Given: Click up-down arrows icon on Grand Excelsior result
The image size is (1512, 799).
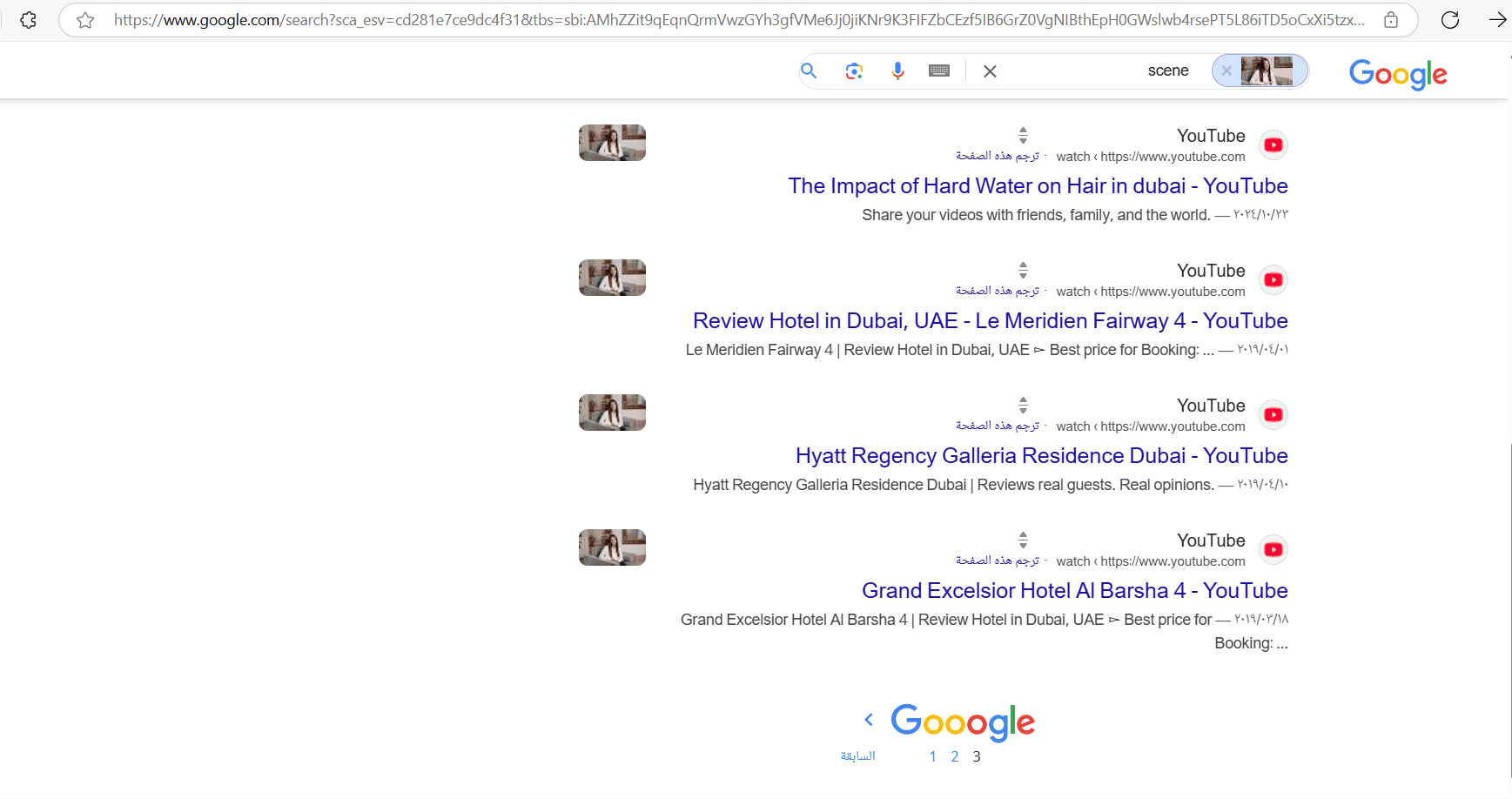Looking at the screenshot, I should pos(1024,540).
